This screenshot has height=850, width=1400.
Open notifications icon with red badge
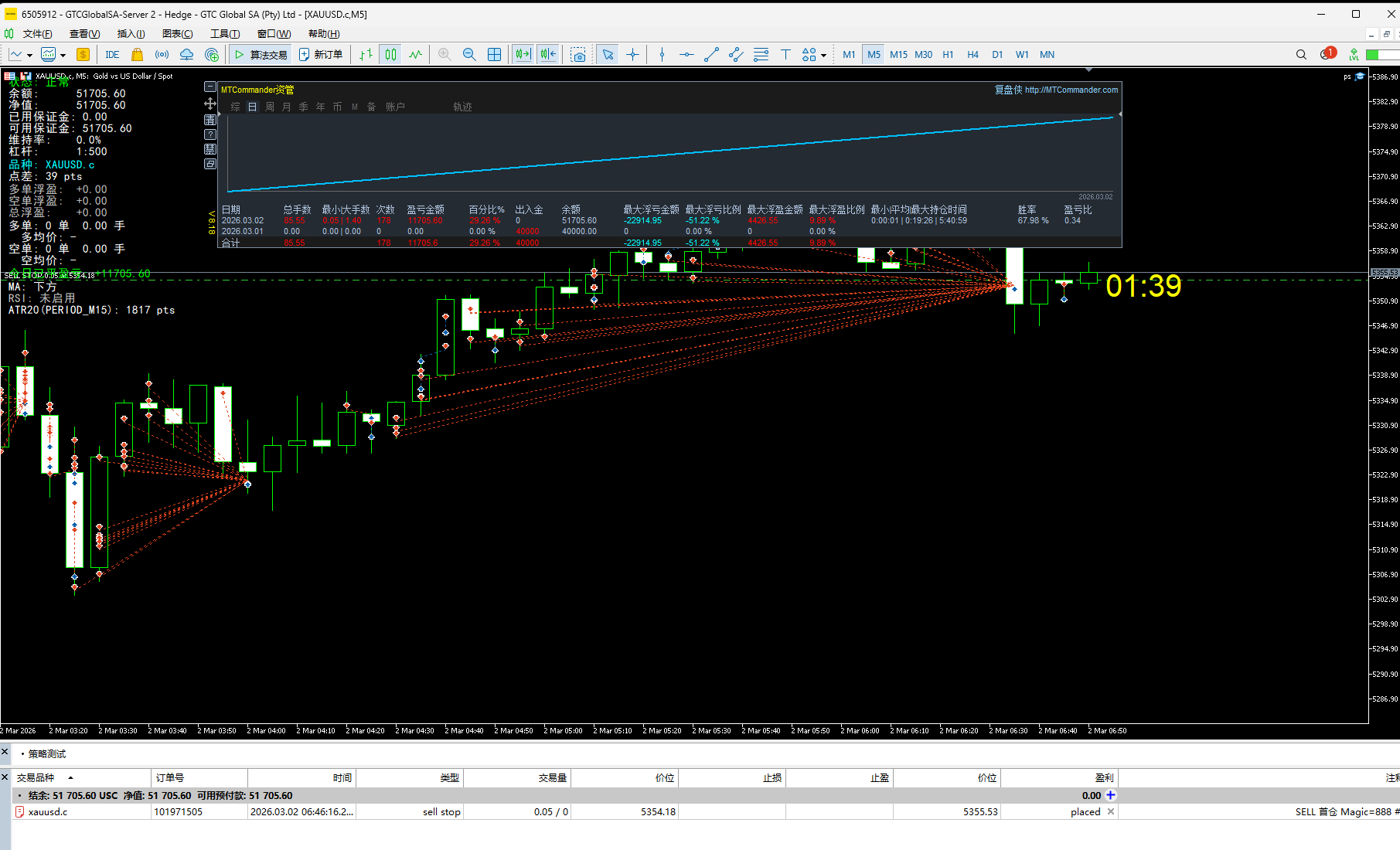pos(1327,53)
